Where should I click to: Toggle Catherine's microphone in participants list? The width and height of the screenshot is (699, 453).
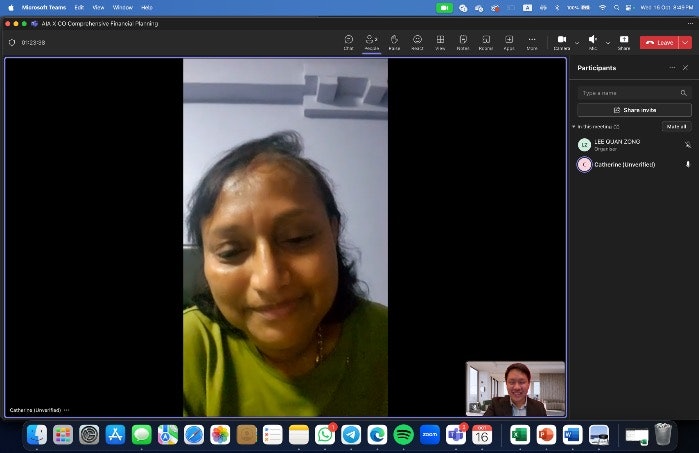click(687, 164)
